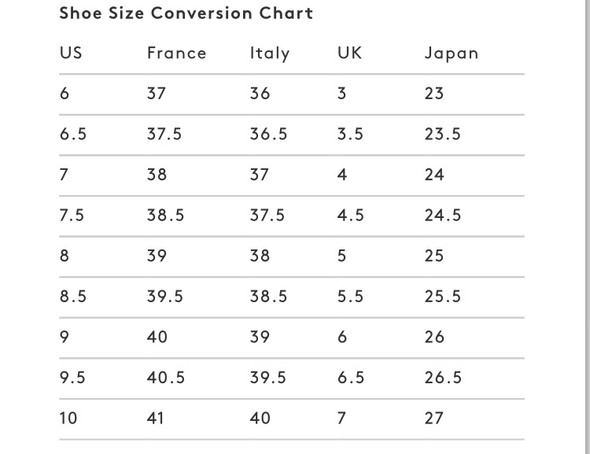The width and height of the screenshot is (590, 454).
Task: Click the US size 6 cell
Action: [x=64, y=93]
